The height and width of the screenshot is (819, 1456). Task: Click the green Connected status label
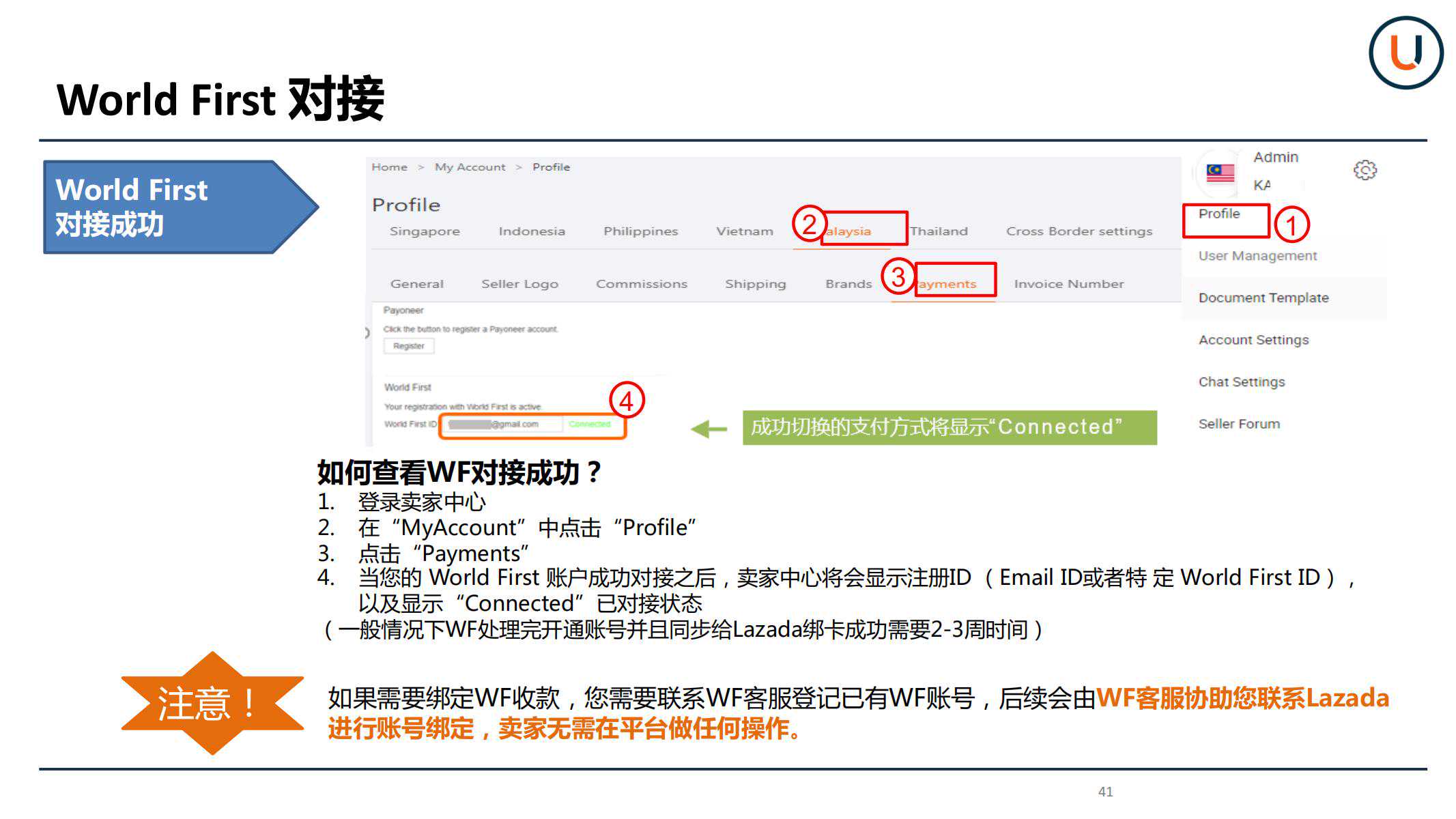pyautogui.click(x=590, y=425)
